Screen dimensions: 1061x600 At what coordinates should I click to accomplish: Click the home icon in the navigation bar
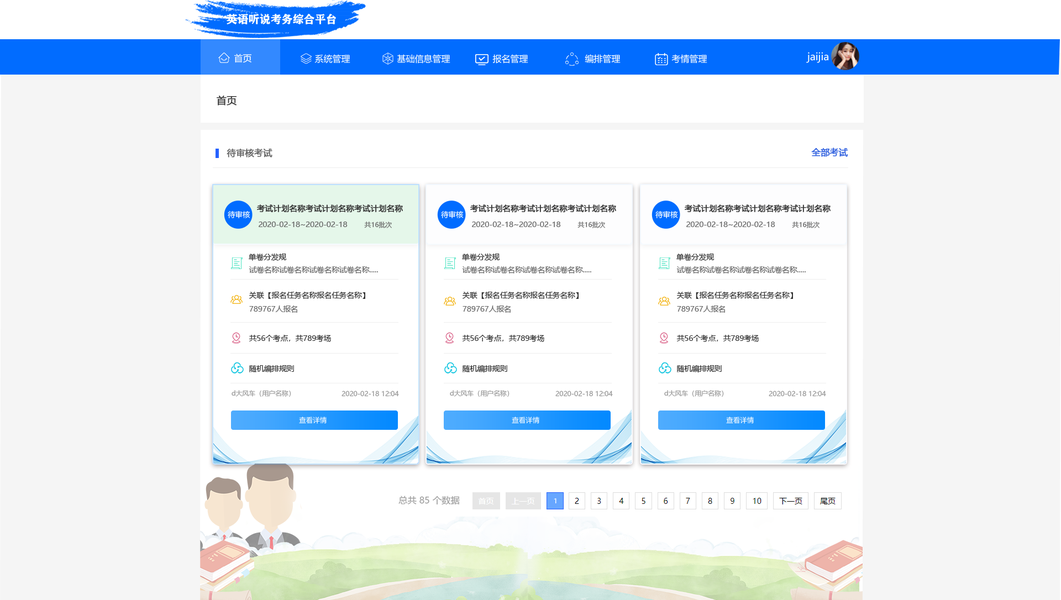point(224,58)
